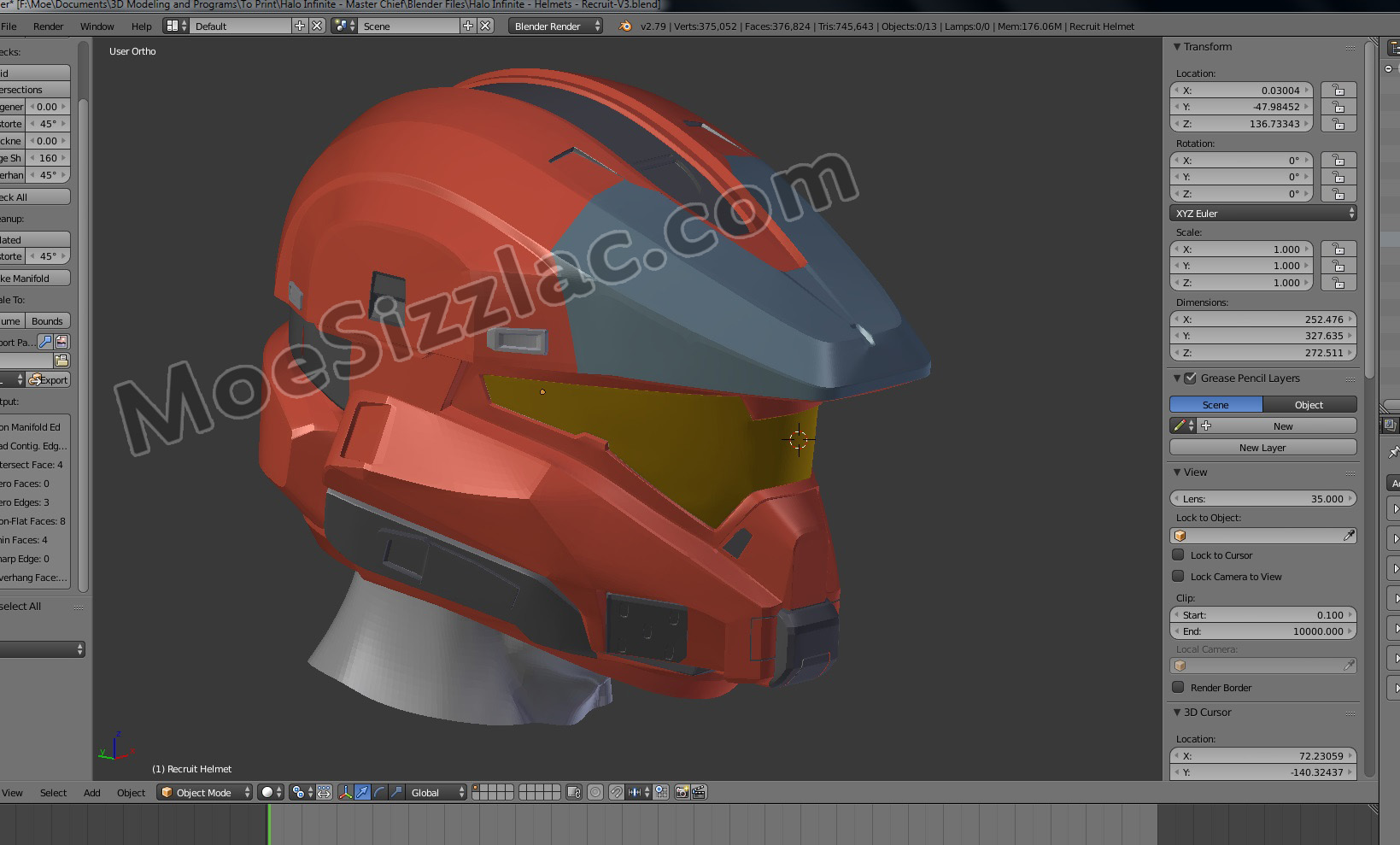Toggle the snap magnet icon
Screen dimensions: 1400x845
616,793
